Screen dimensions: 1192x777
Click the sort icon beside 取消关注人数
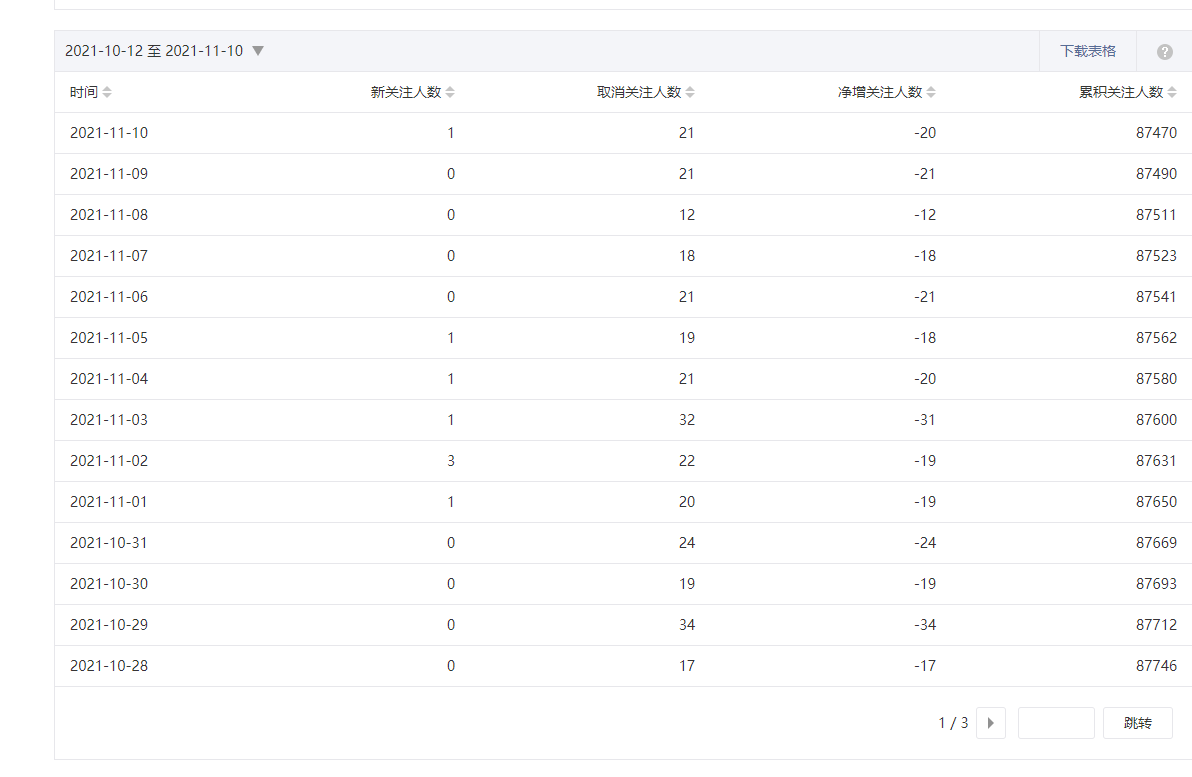pos(690,92)
